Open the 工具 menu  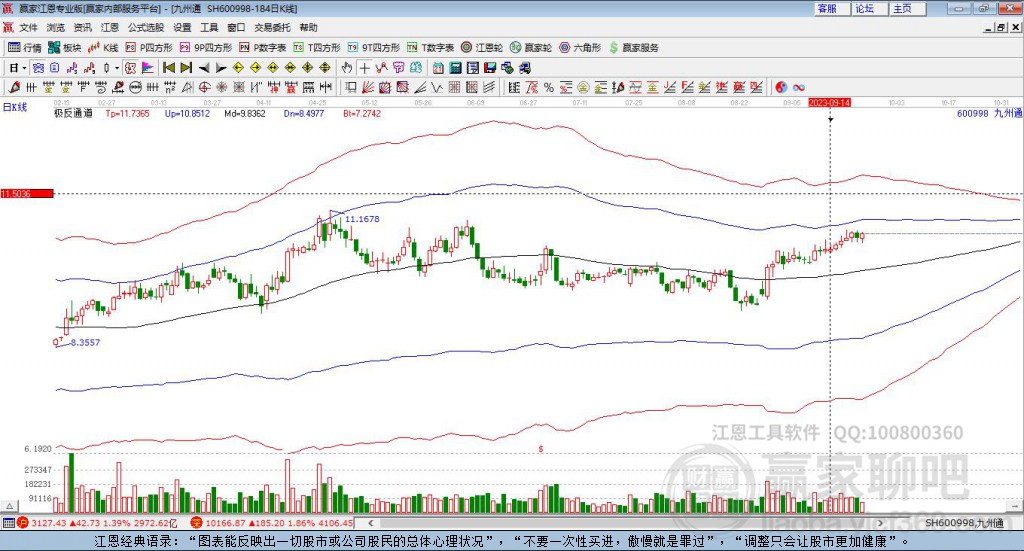point(209,27)
